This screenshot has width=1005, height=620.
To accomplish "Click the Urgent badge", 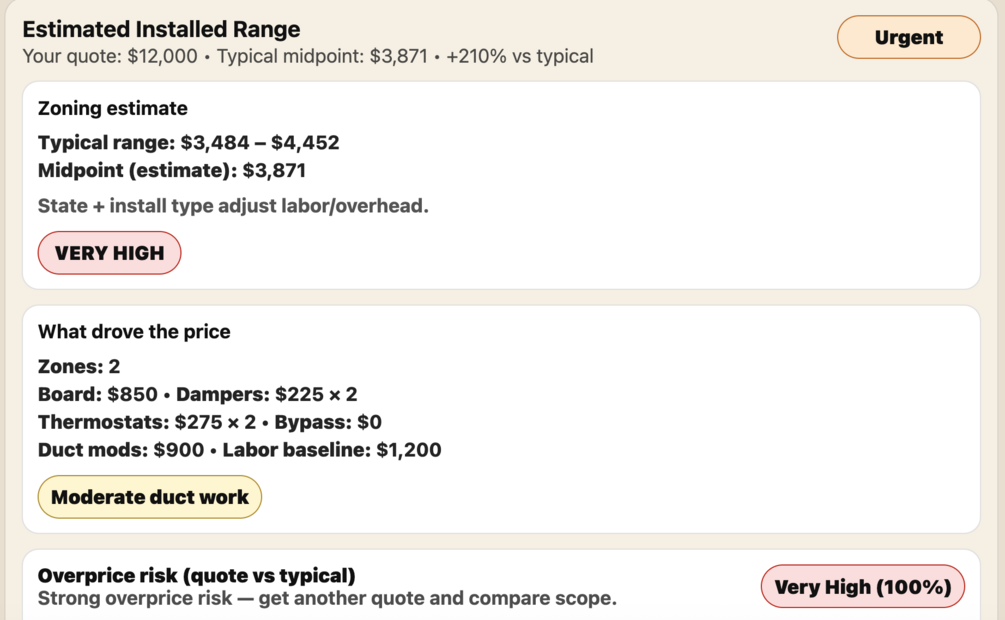I will [908, 37].
